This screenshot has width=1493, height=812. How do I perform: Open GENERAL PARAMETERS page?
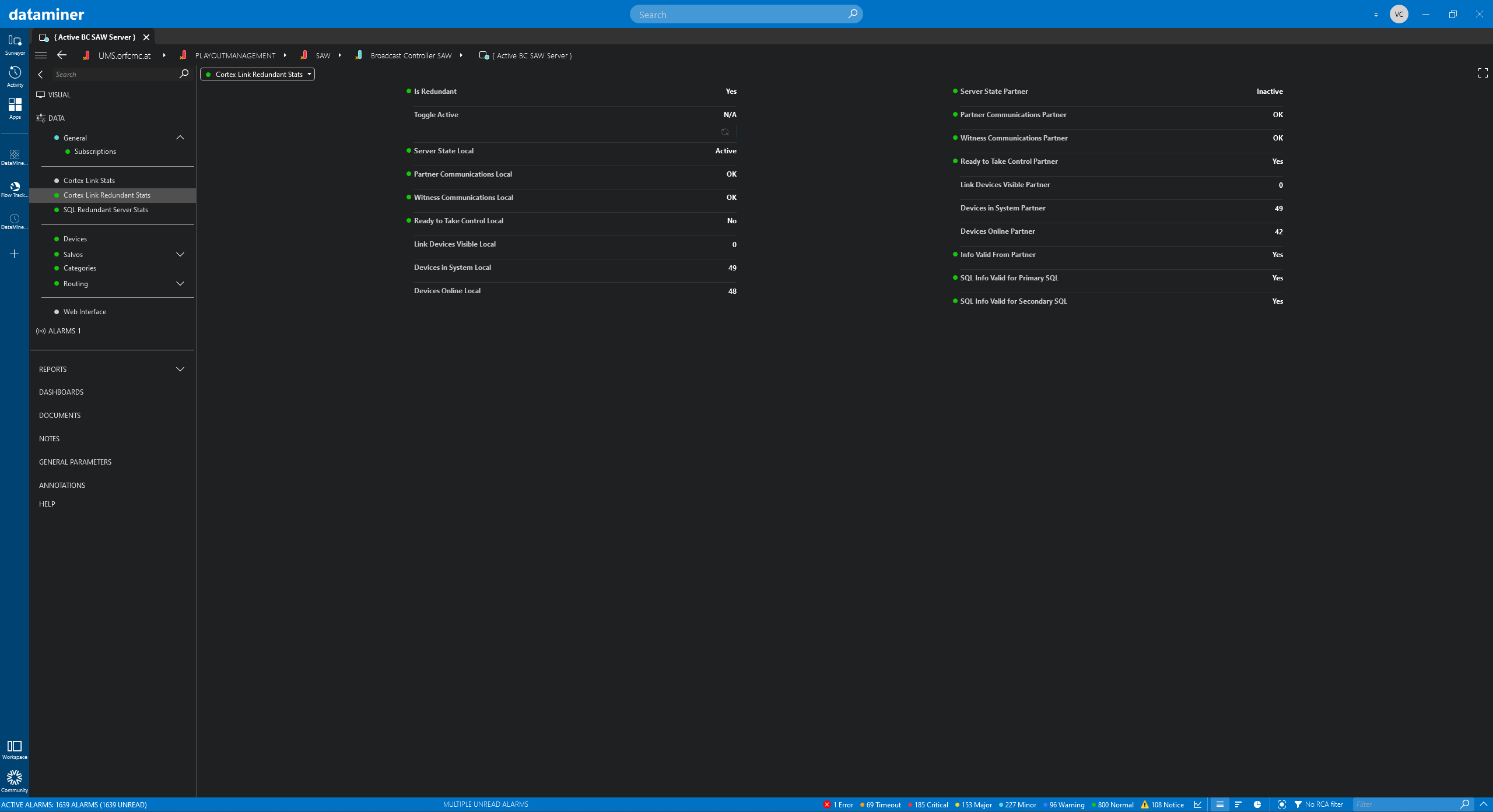(75, 462)
